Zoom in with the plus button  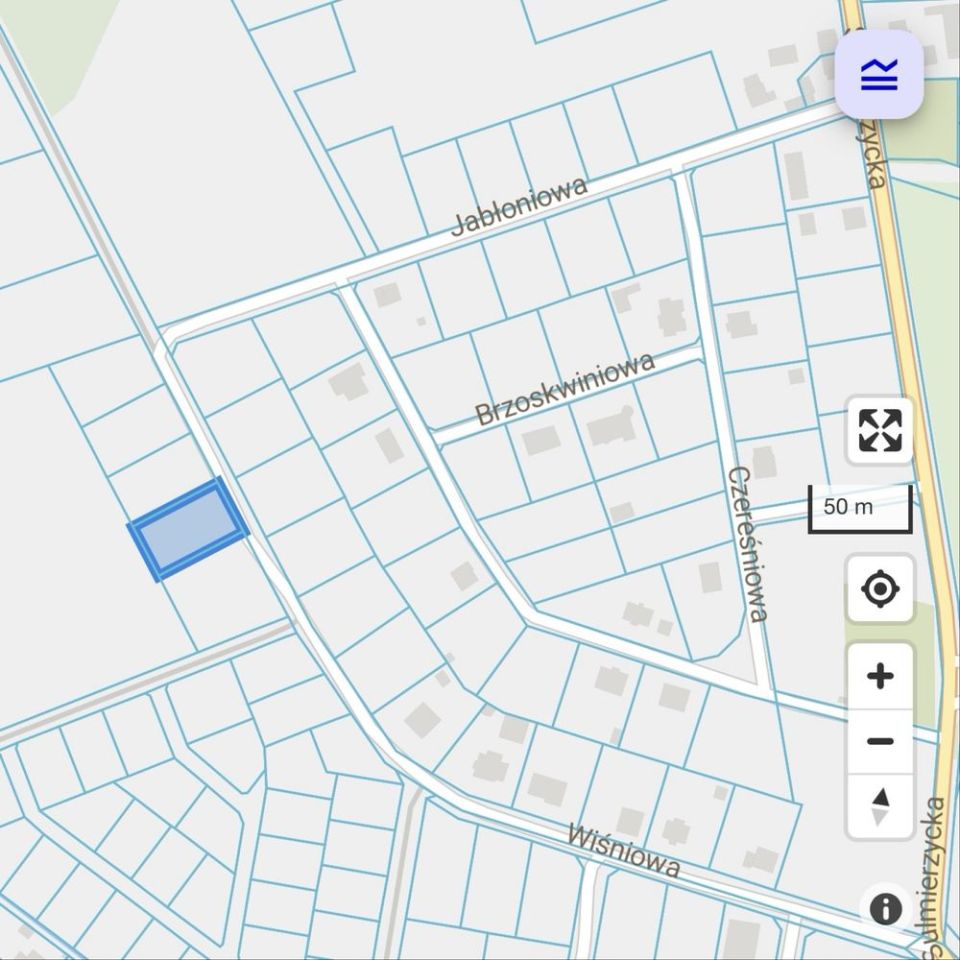(880, 677)
